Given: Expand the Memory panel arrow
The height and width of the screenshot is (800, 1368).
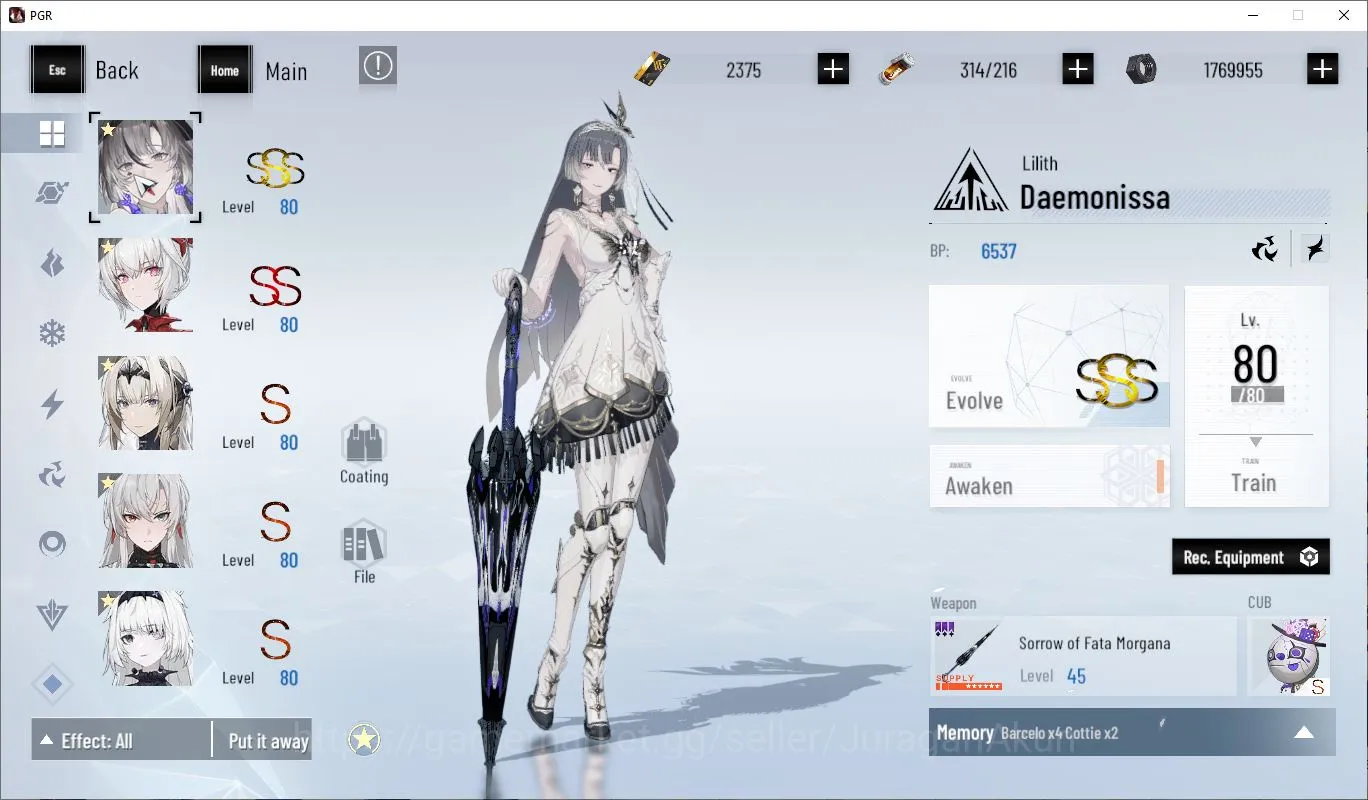Looking at the screenshot, I should [1303, 732].
